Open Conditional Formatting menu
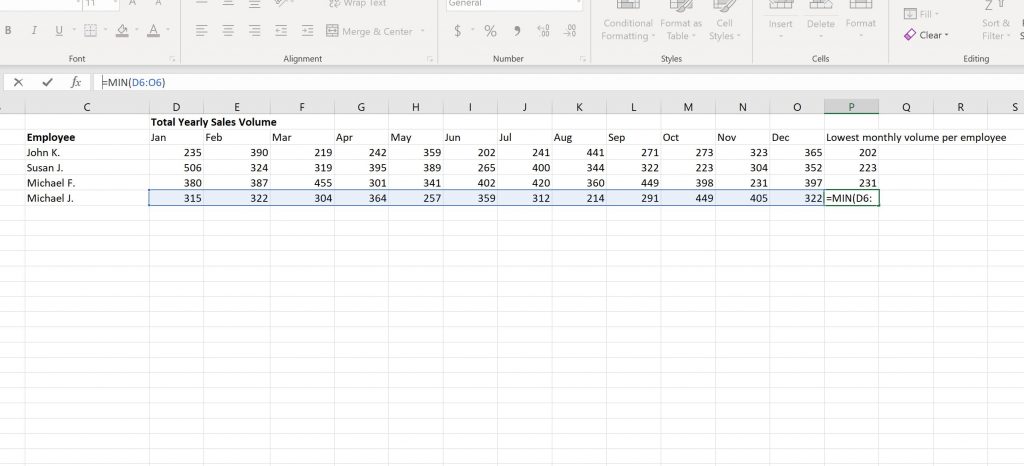The height and width of the screenshot is (466, 1024). [x=628, y=23]
